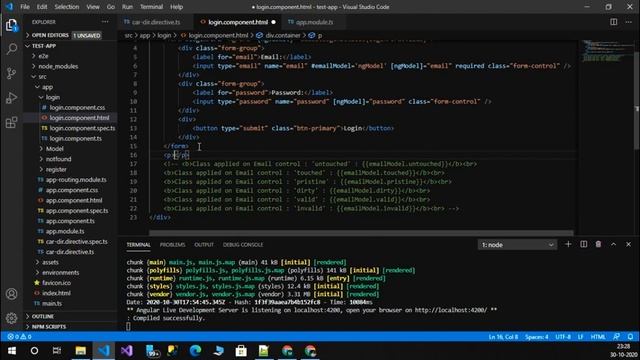Open the Selection menu
Viewport: 640px width, 360px height.
pyautogui.click(x=67, y=7)
